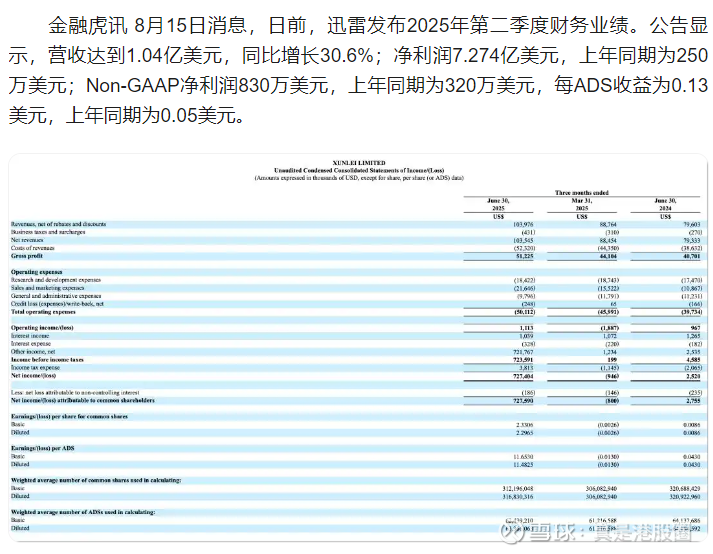
Task: Click the '同比增长30.6%' phrase in article
Action: pyautogui.click(x=308, y=55)
